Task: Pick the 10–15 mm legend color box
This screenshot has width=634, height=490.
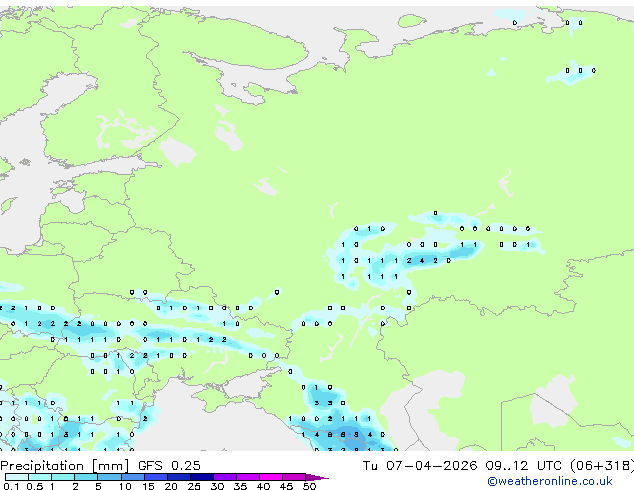Action: [x=133, y=477]
